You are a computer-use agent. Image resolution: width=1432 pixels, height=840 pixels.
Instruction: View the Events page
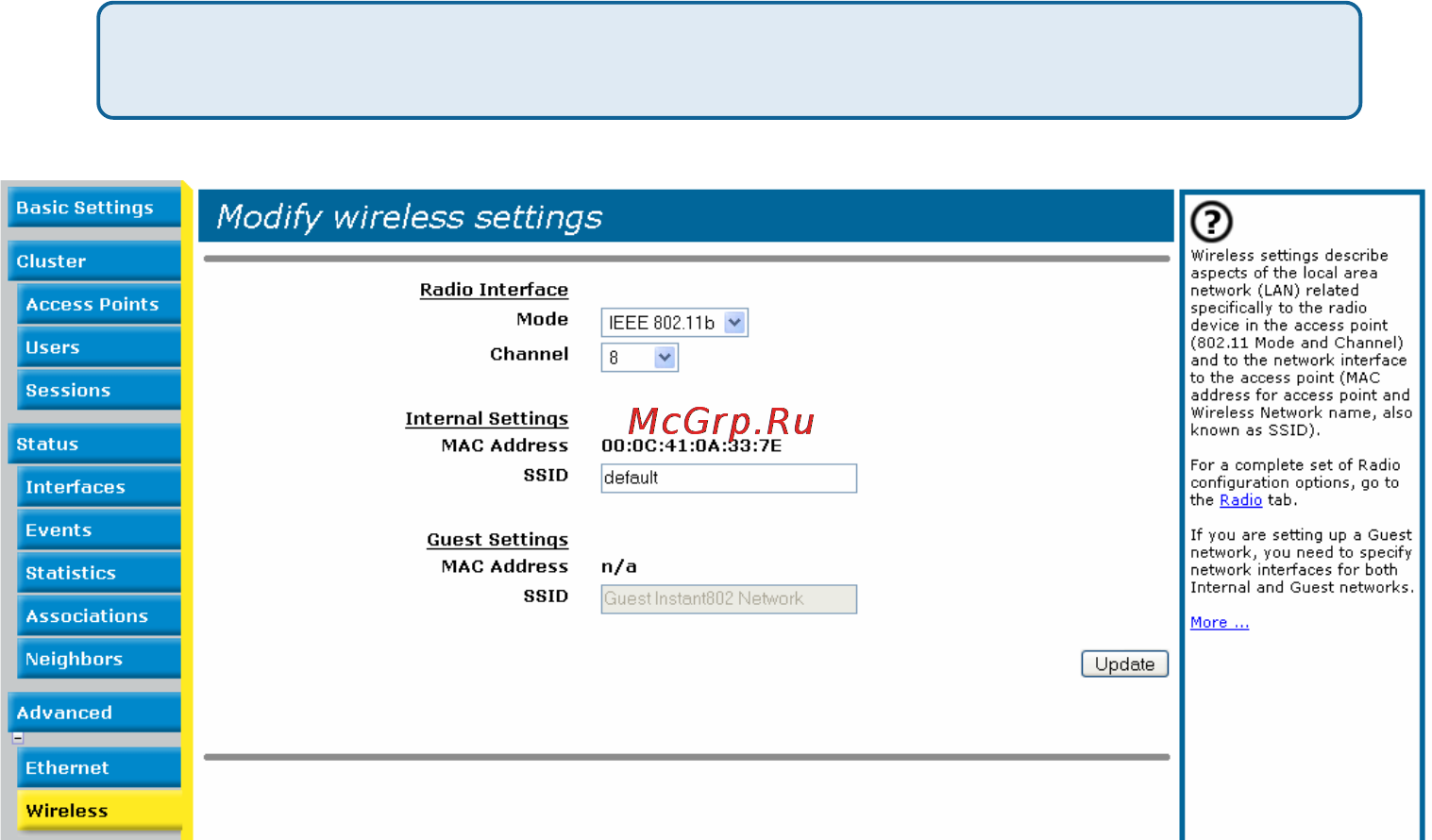pyautogui.click(x=99, y=530)
